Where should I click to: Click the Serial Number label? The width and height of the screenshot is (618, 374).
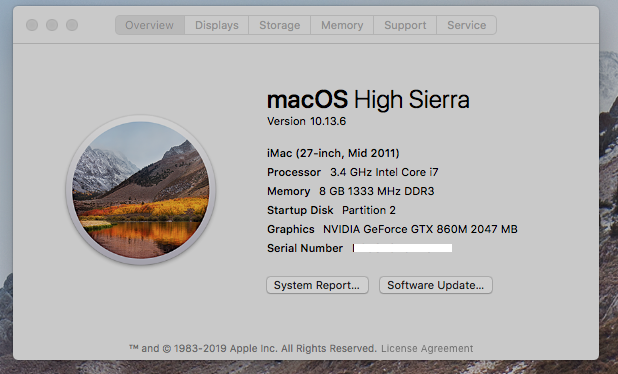[305, 248]
